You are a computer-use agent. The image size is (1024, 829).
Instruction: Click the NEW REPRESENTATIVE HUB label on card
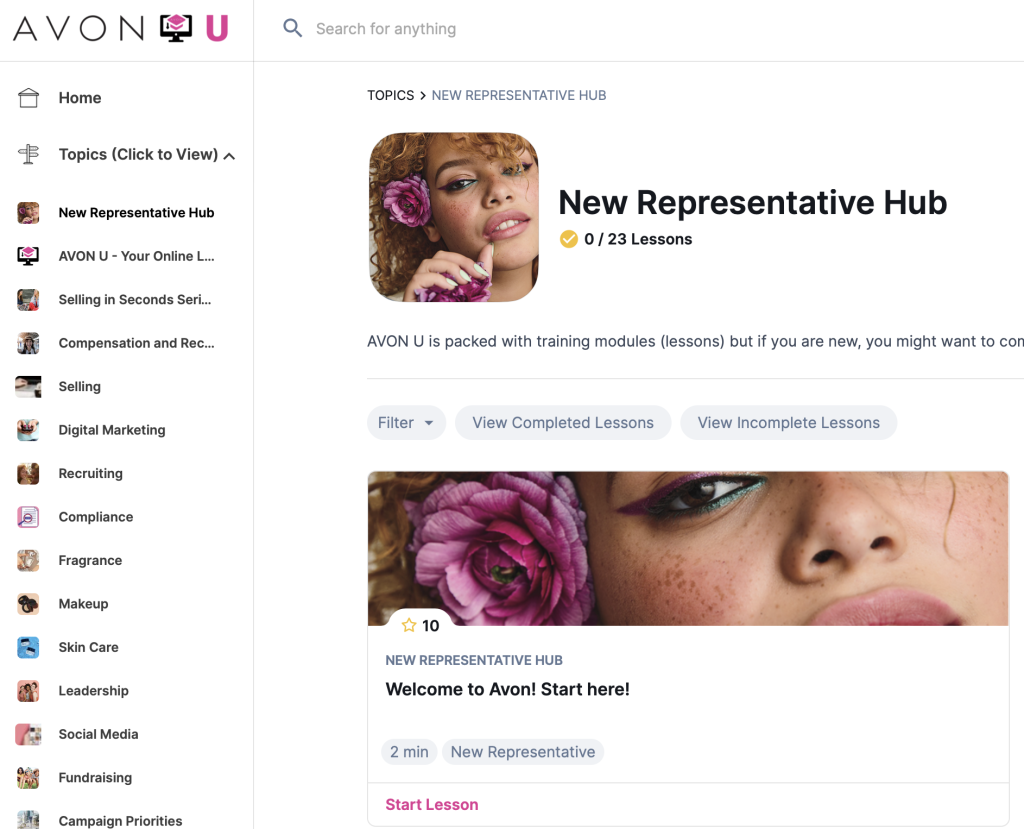[474, 660]
